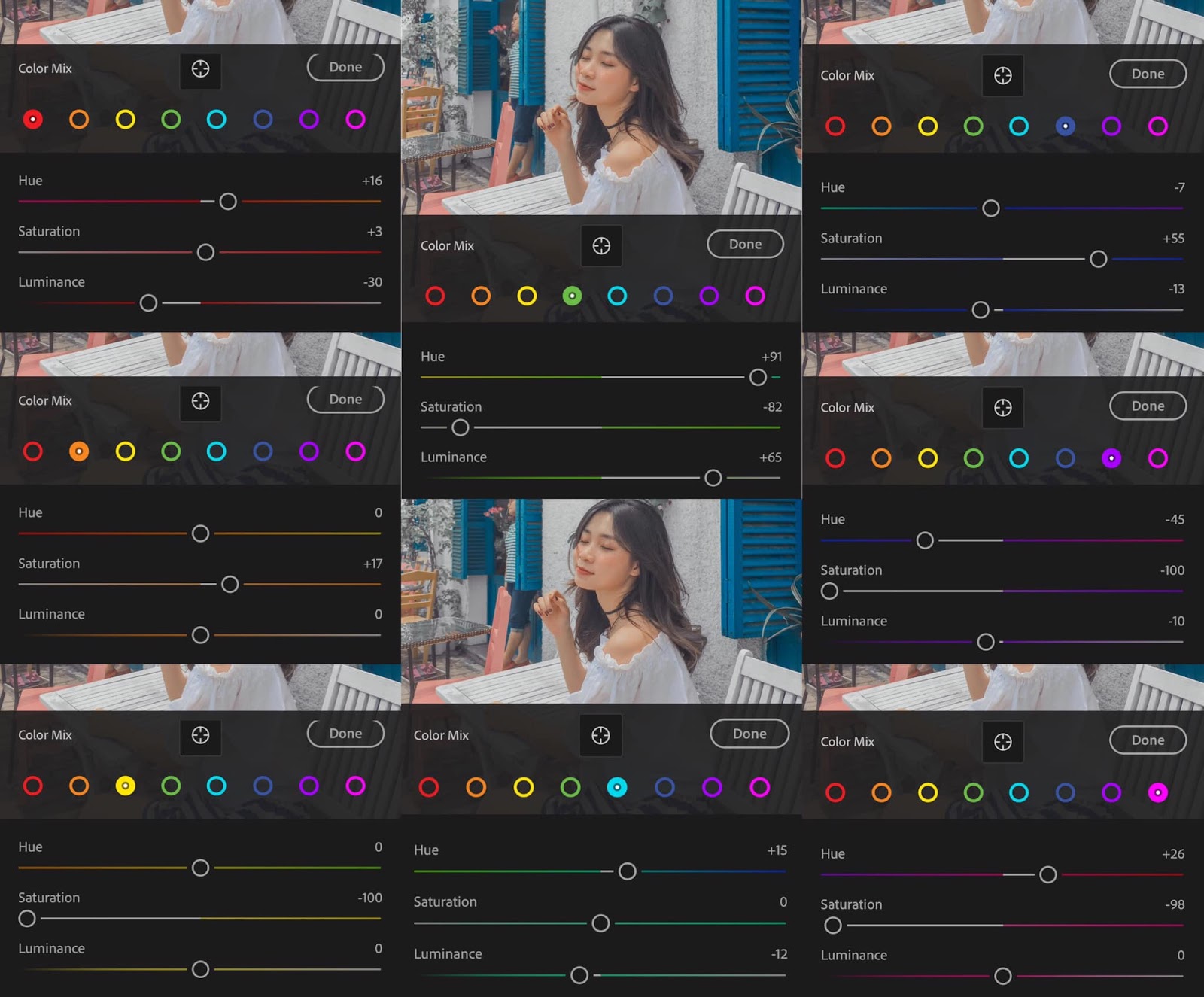Image resolution: width=1204 pixels, height=997 pixels.
Task: Select orange color in the Hue +16 panel
Action: point(79,119)
